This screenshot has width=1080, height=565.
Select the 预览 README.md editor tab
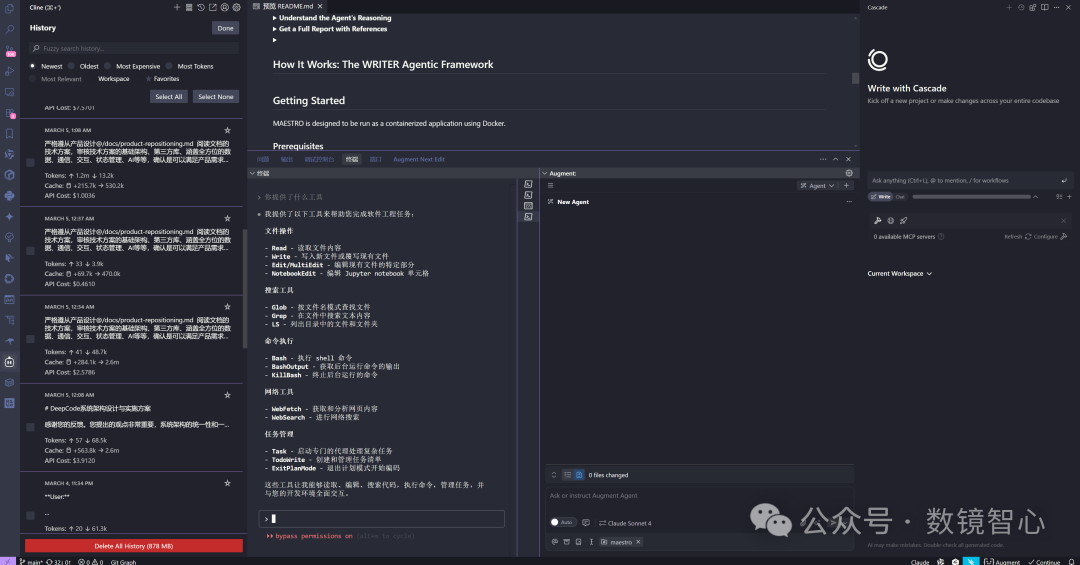pyautogui.click(x=288, y=6)
